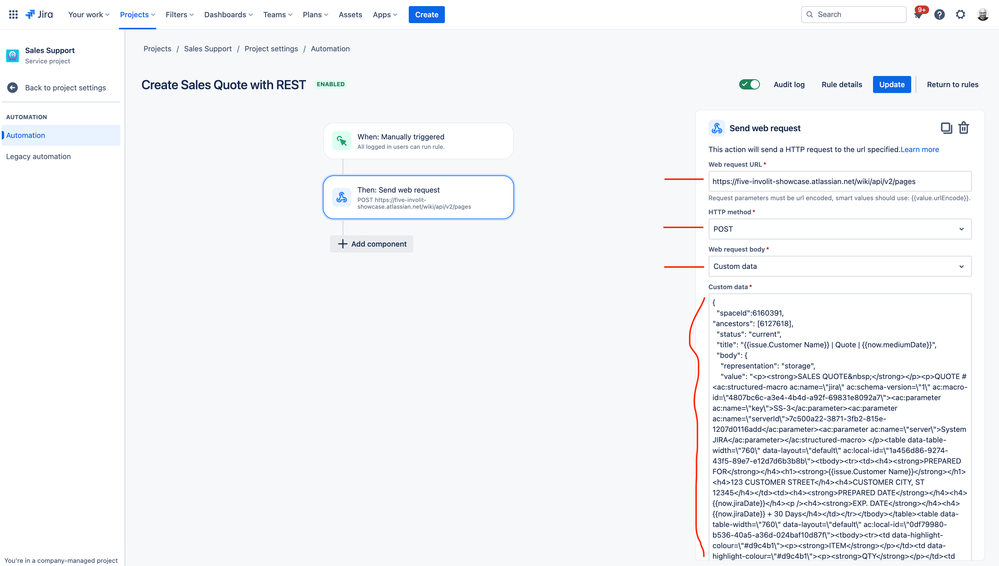This screenshot has height=566, width=999.
Task: Expand the Plans menu
Action: (x=315, y=14)
